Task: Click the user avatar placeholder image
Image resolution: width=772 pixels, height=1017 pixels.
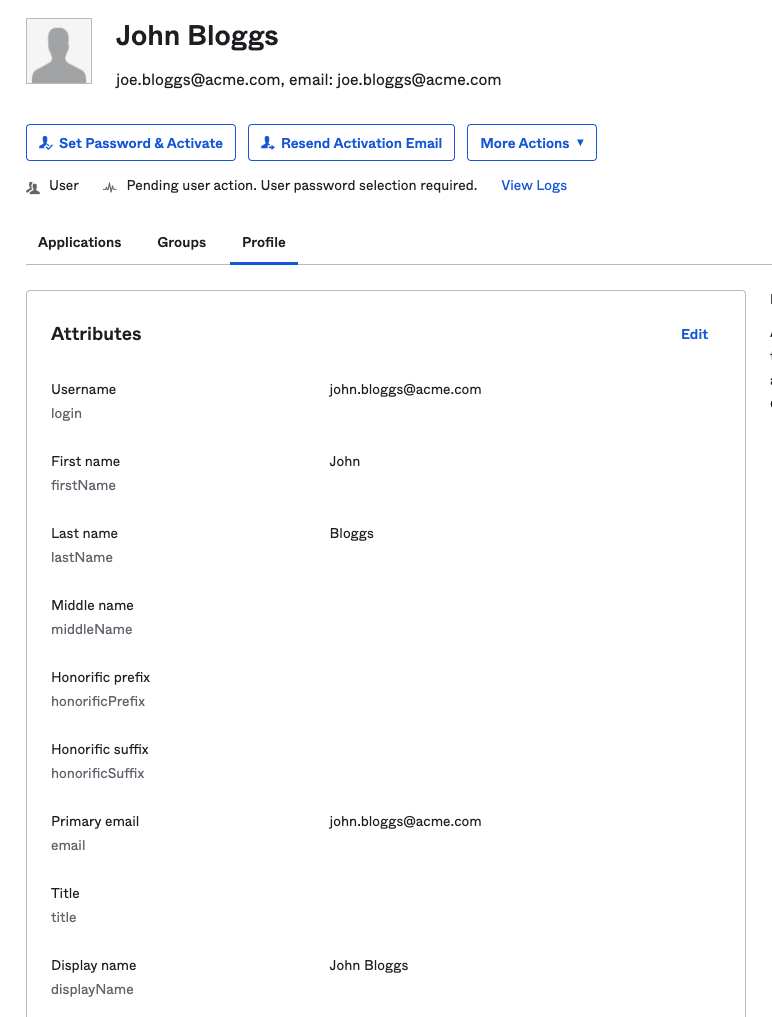Action: tap(59, 51)
